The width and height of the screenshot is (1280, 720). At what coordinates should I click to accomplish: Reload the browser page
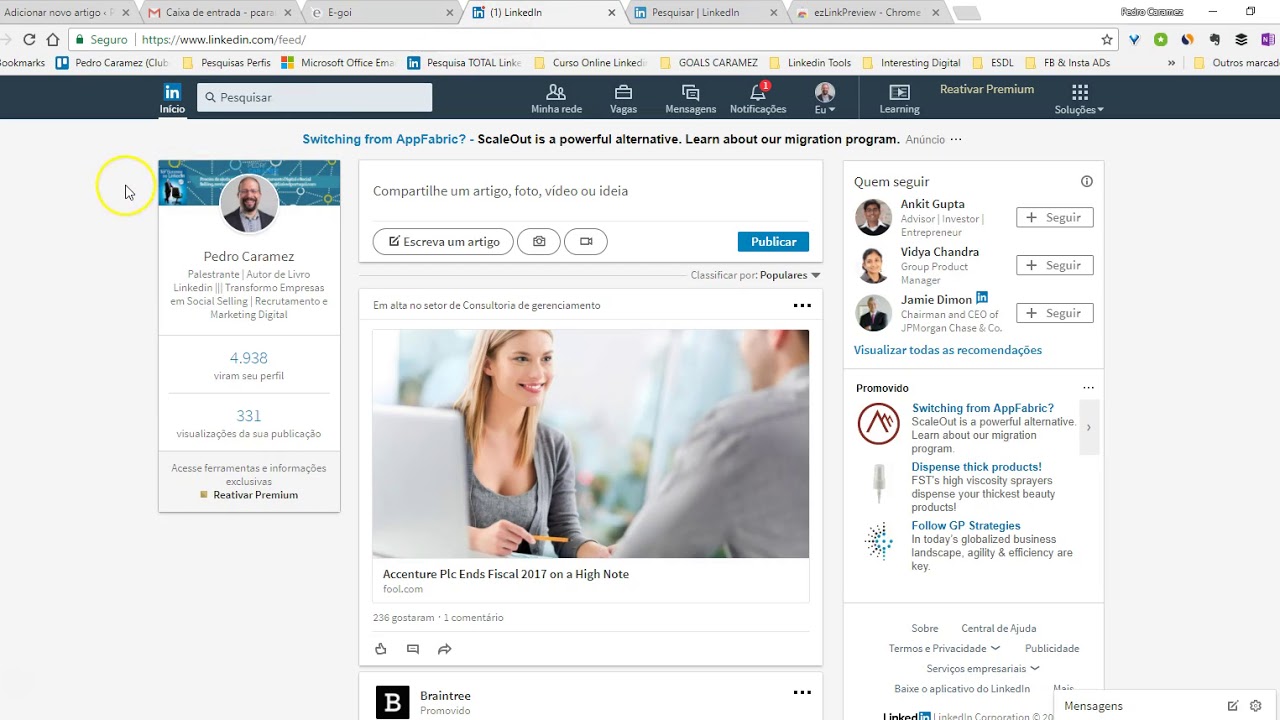pos(29,40)
